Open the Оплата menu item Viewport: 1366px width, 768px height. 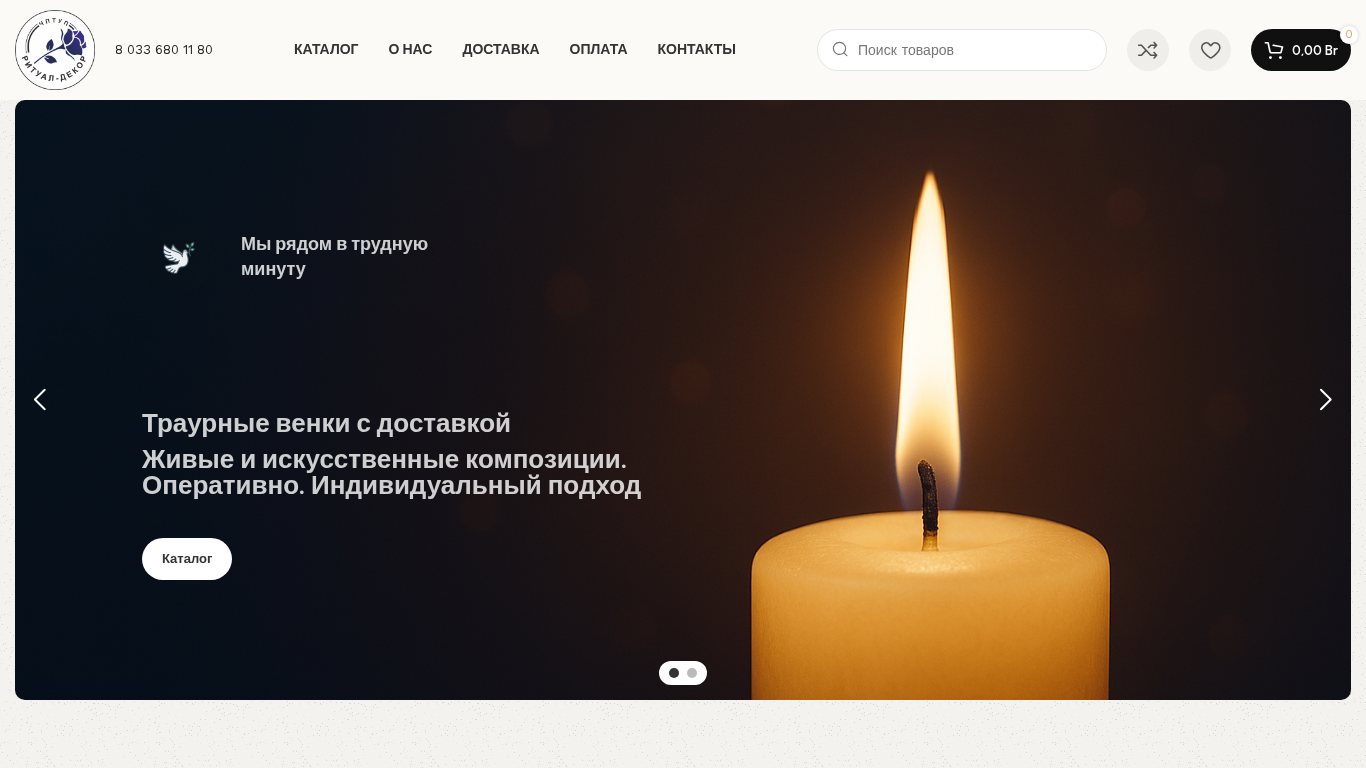pos(598,49)
